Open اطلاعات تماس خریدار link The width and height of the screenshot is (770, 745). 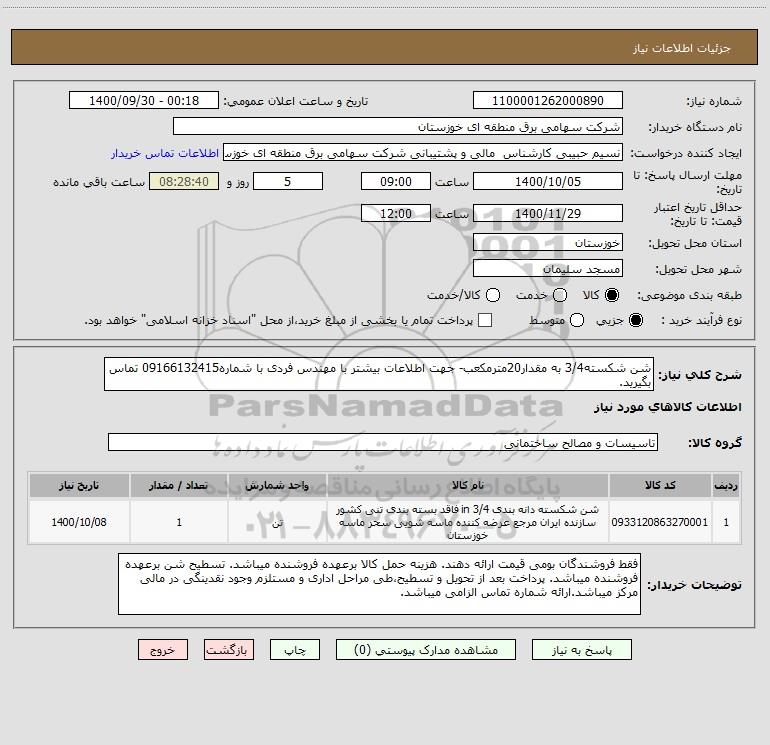pyautogui.click(x=165, y=153)
